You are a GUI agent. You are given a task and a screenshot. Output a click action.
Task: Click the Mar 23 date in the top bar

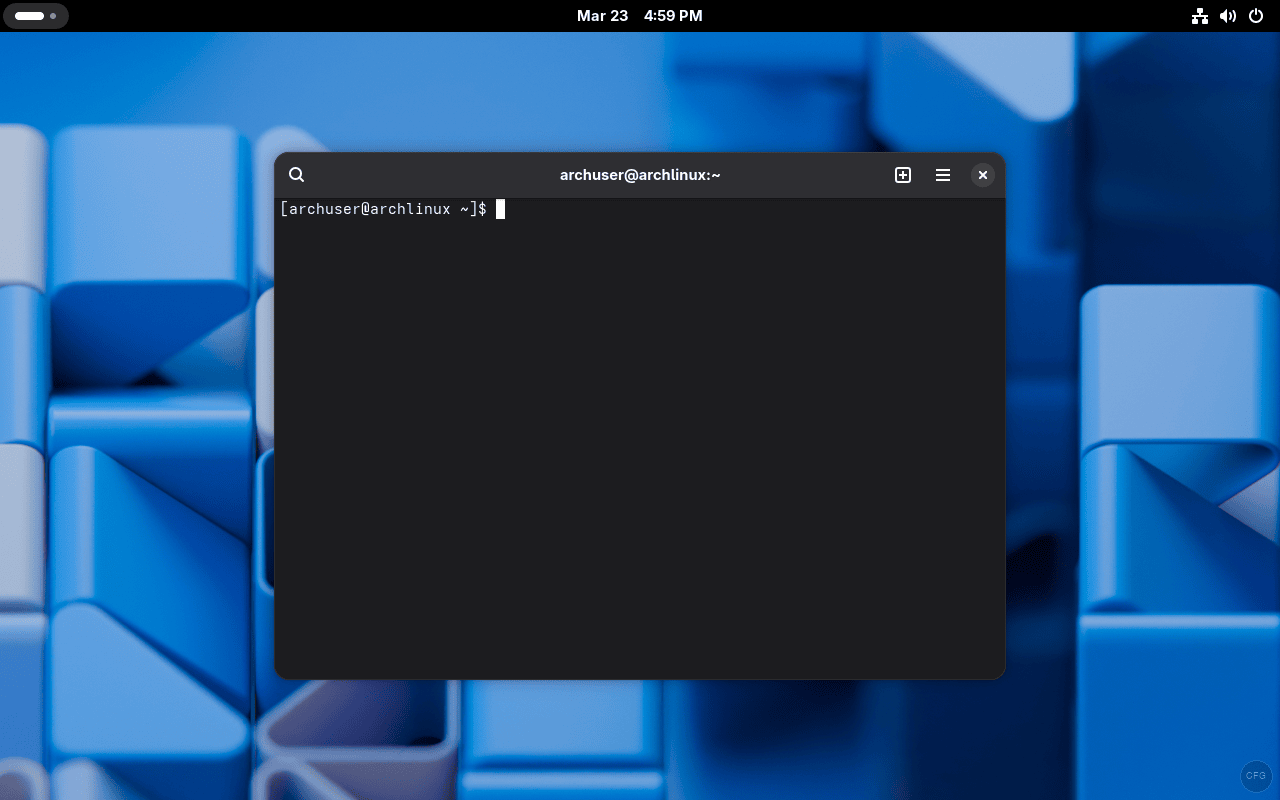point(602,16)
